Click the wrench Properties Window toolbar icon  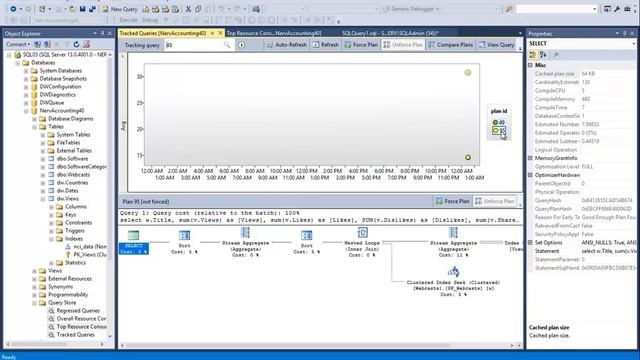tap(617, 9)
